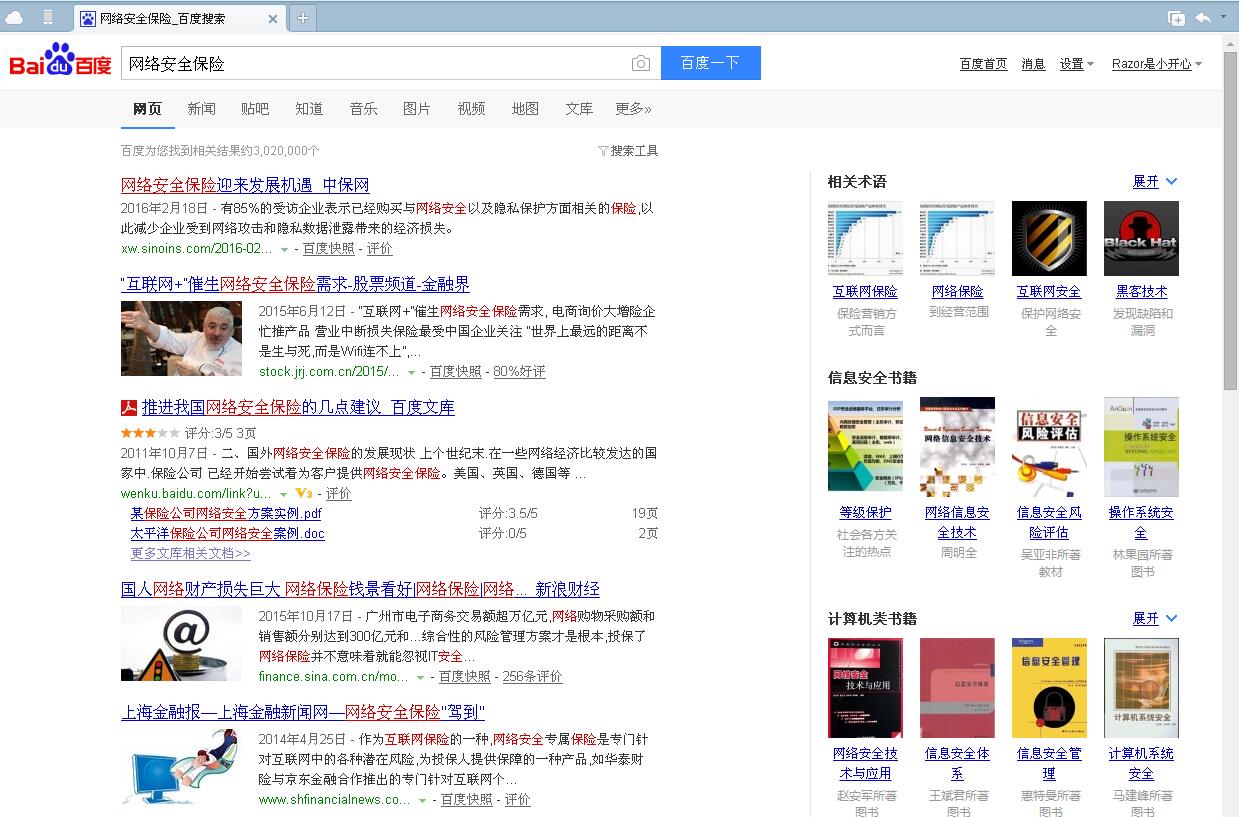Open 某保险公司网络安全方案实例.pdf
This screenshot has width=1239, height=817.
coord(226,513)
